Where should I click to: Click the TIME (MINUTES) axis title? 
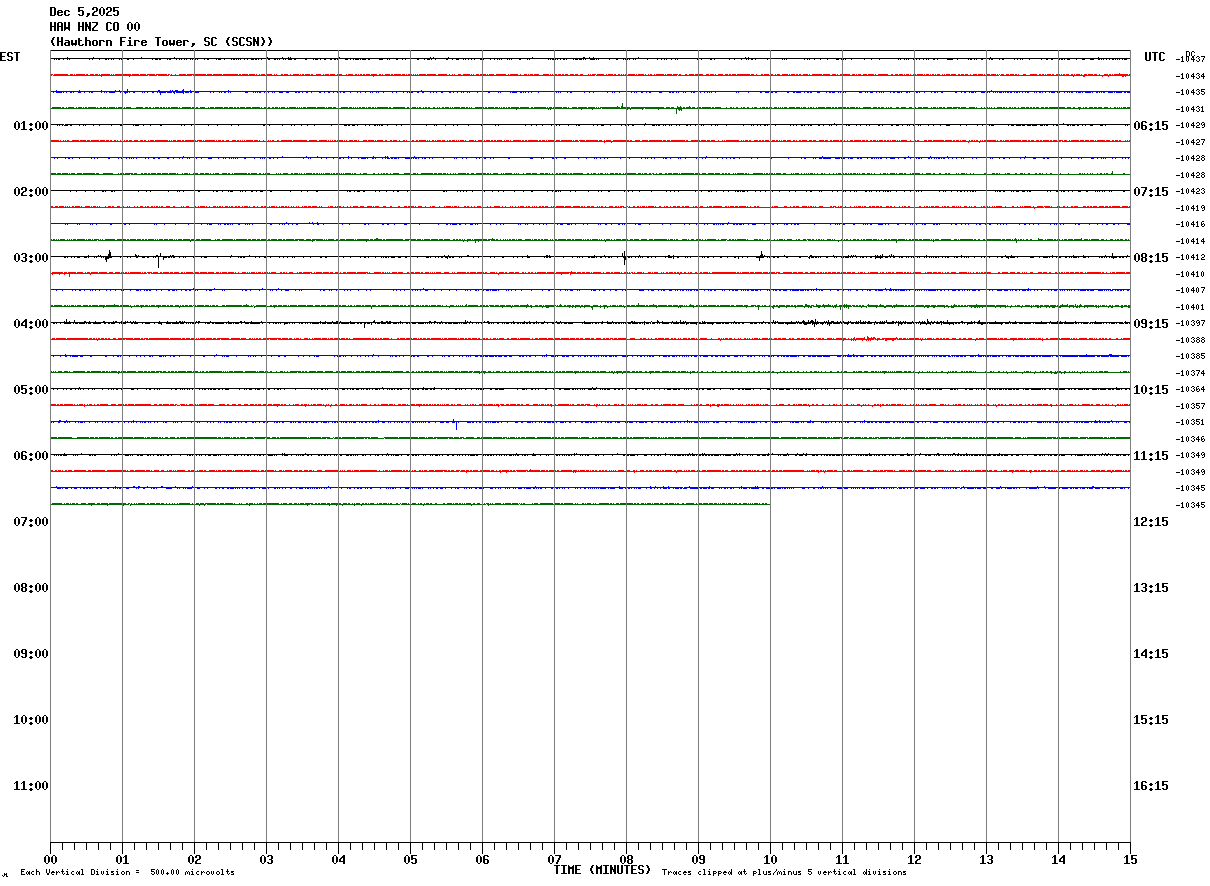602,870
